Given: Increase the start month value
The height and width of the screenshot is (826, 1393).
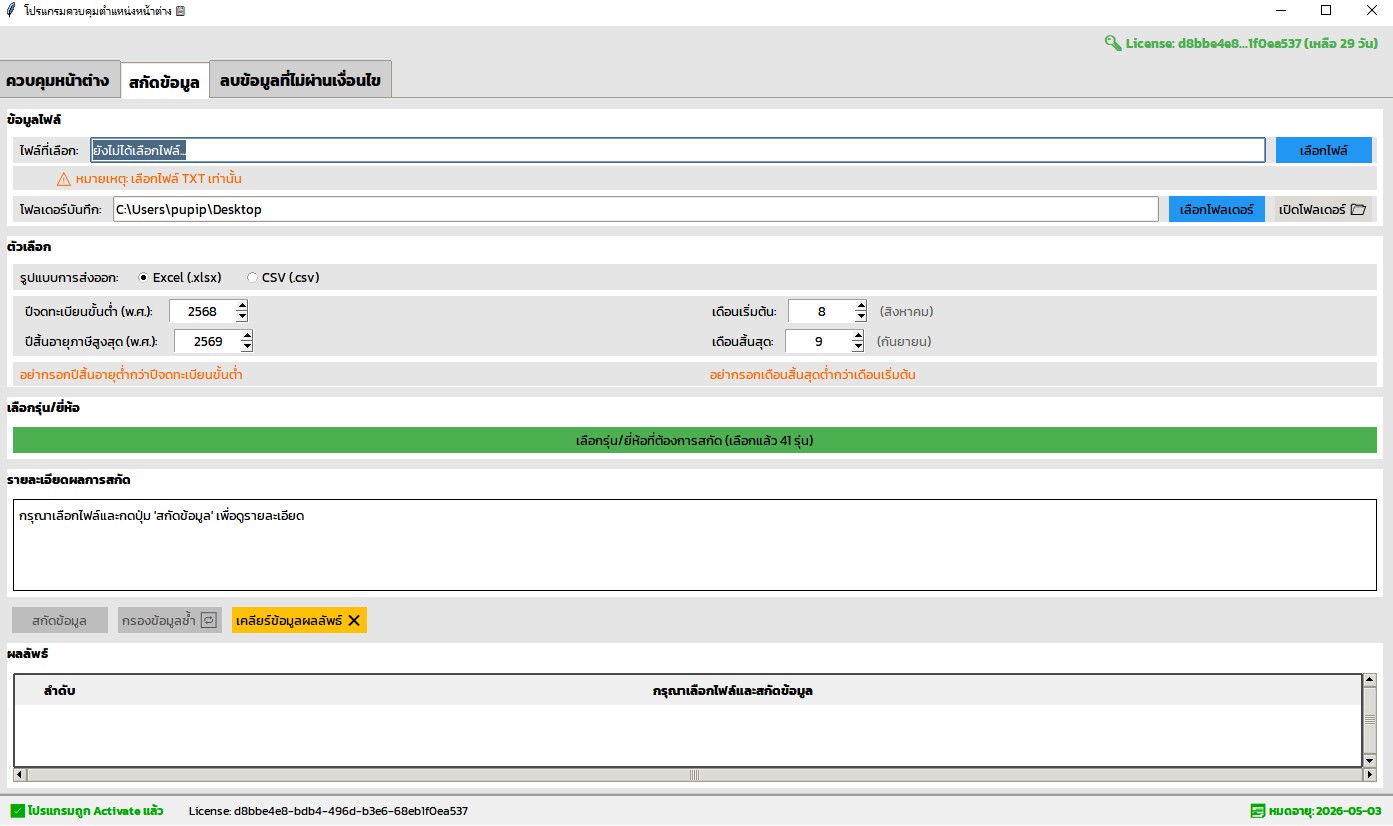Looking at the screenshot, I should pos(860,306).
